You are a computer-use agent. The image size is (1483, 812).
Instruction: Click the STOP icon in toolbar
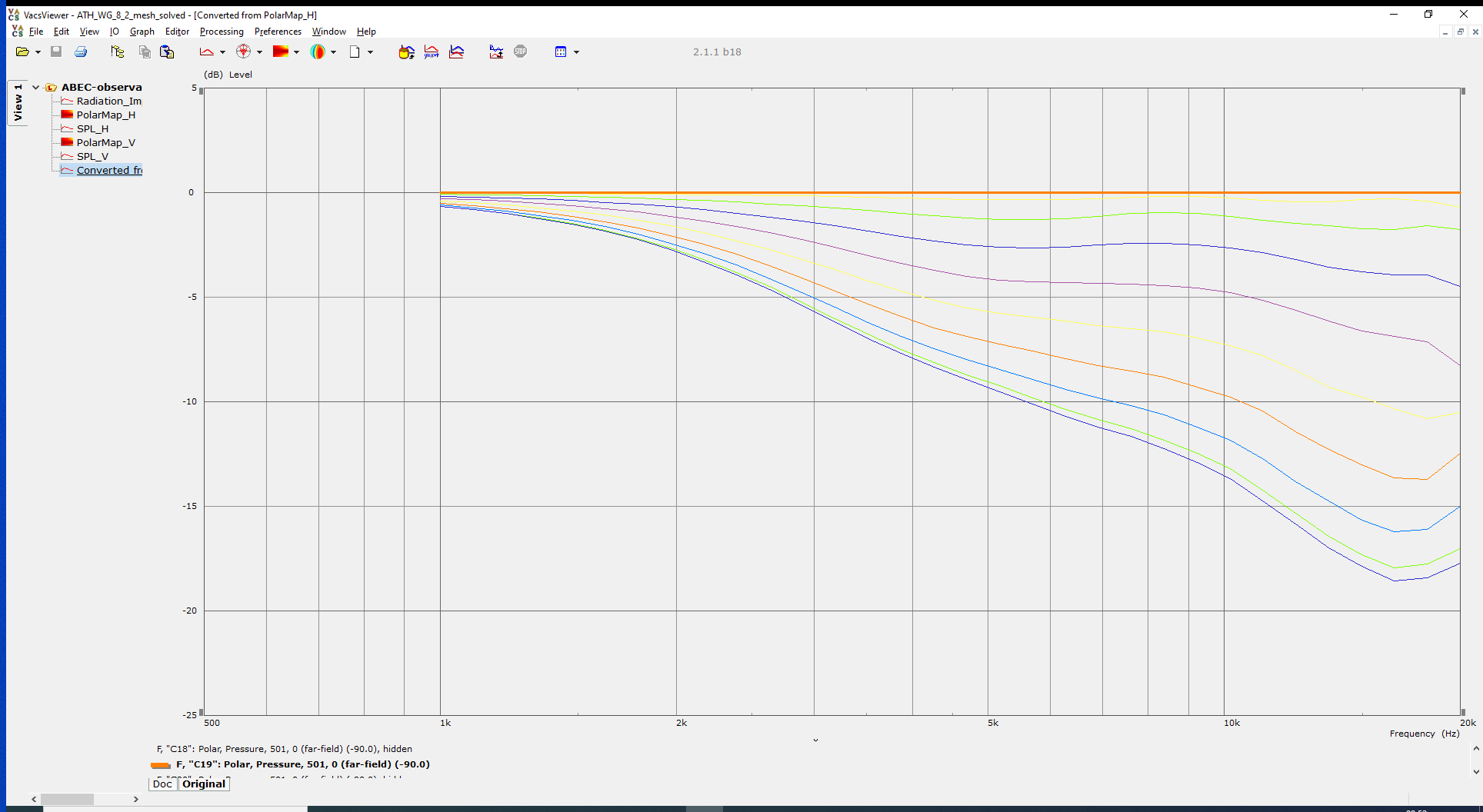tap(521, 52)
